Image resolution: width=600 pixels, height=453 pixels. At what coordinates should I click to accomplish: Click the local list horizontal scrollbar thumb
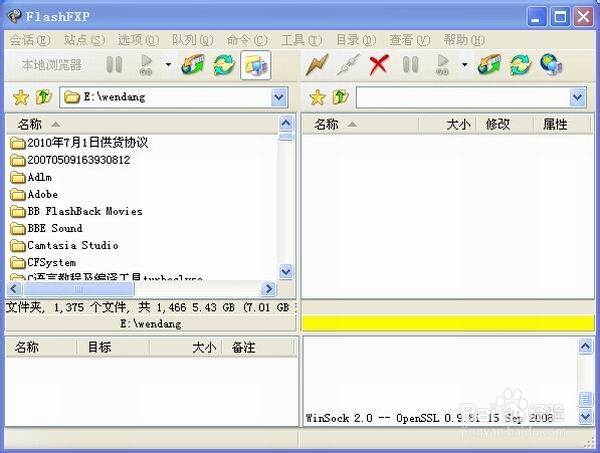[78, 288]
